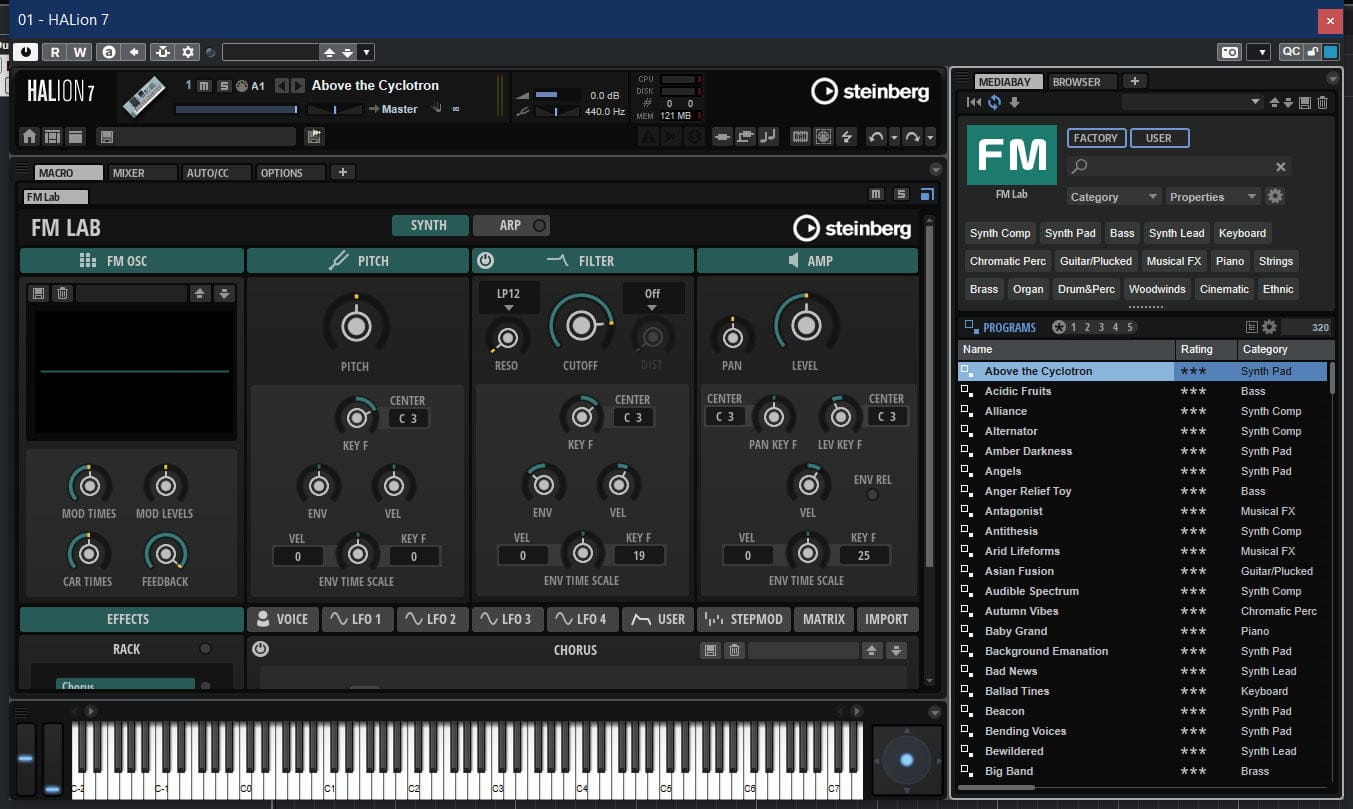Click the IMPORT button

(x=887, y=619)
